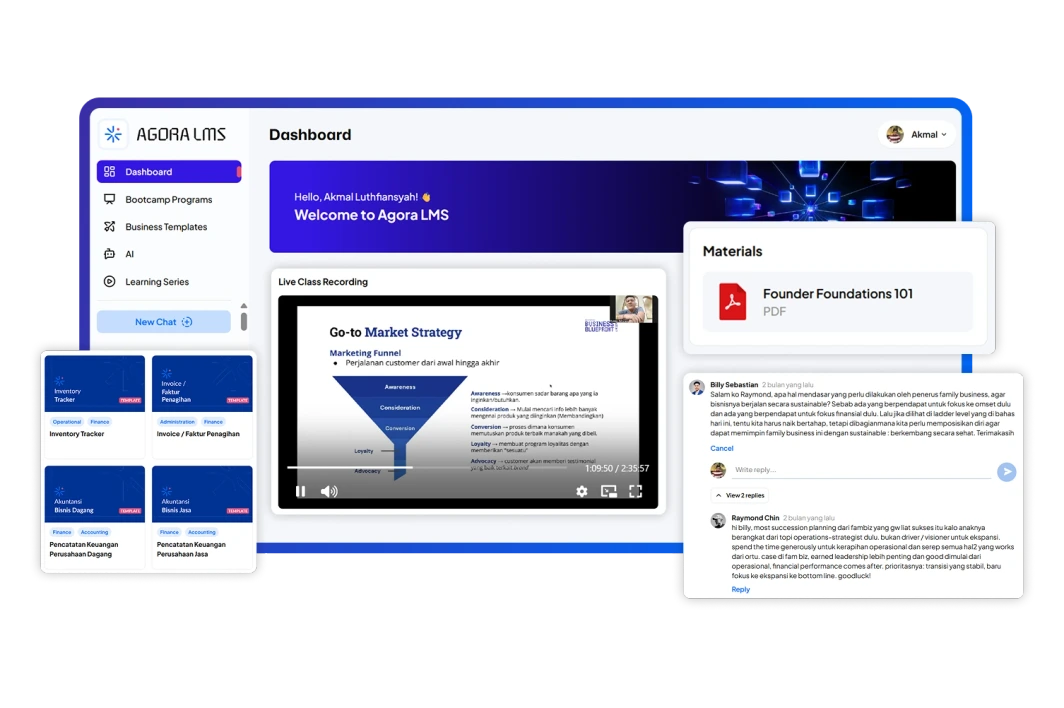1064x708 pixels.
Task: Click the Write reply input field
Action: pyautogui.click(x=860, y=470)
